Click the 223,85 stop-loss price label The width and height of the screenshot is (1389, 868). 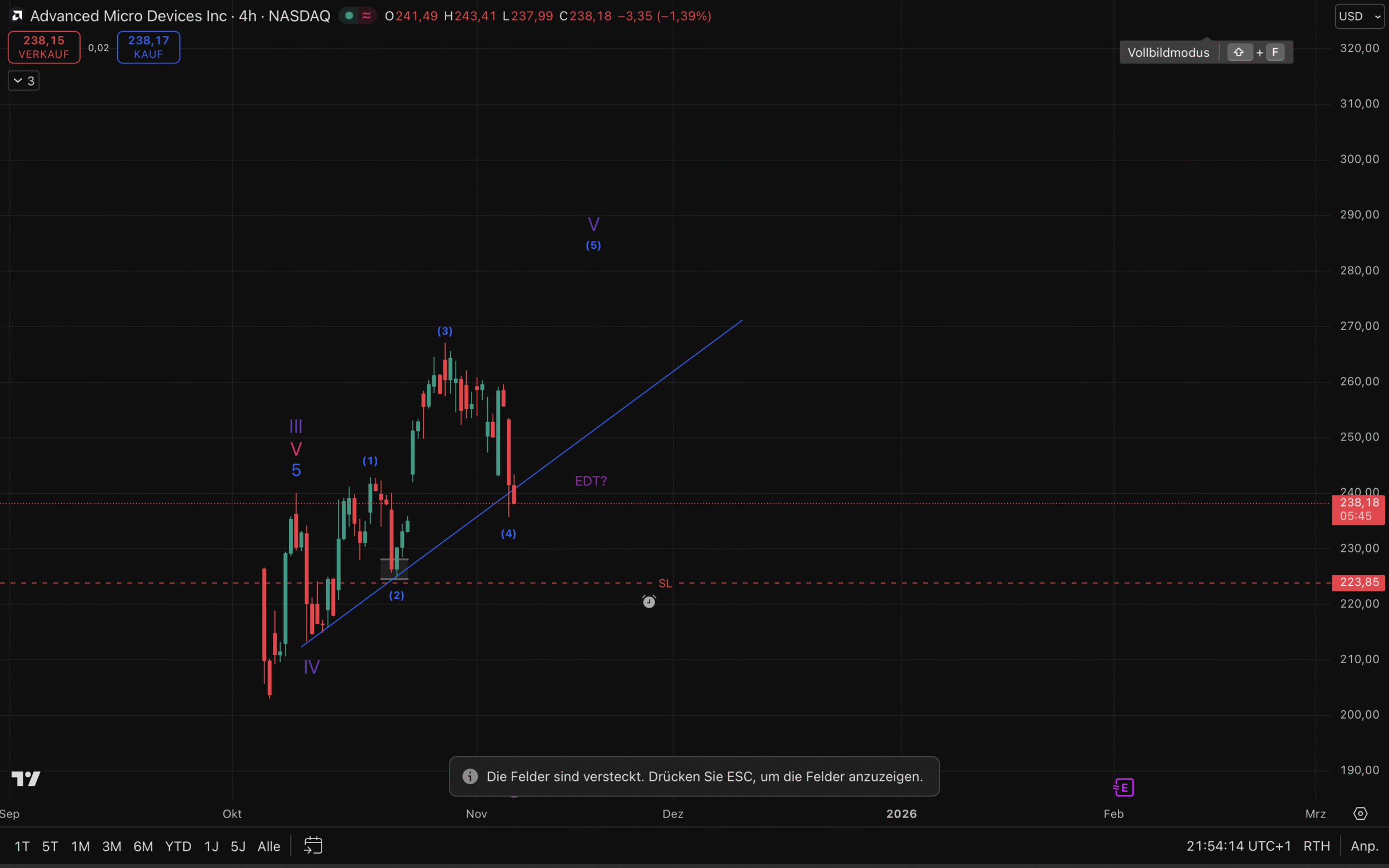1358,582
